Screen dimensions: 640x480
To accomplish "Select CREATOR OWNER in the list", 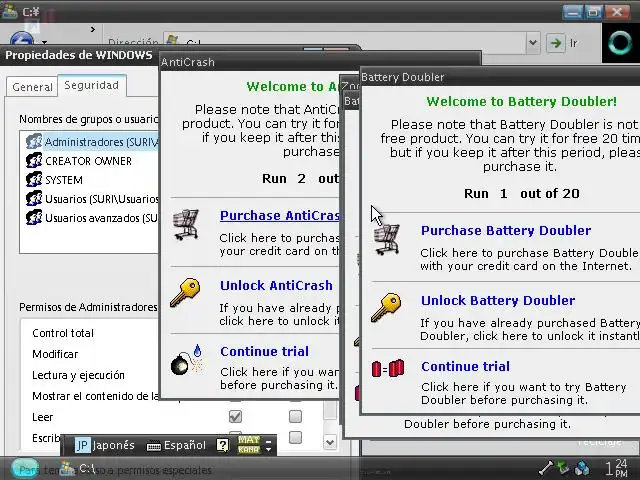I will tap(88, 161).
